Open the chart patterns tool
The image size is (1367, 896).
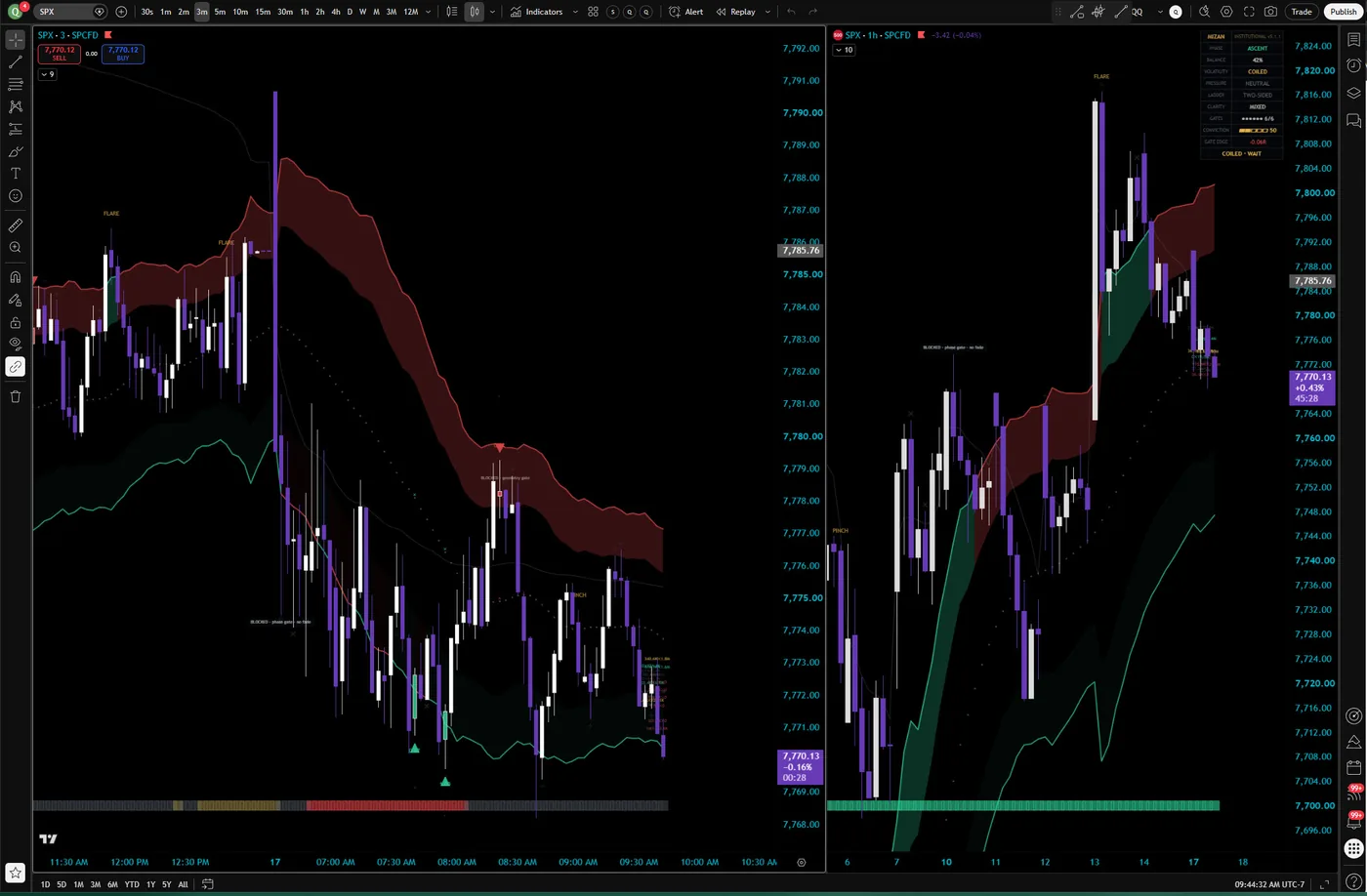tap(16, 106)
